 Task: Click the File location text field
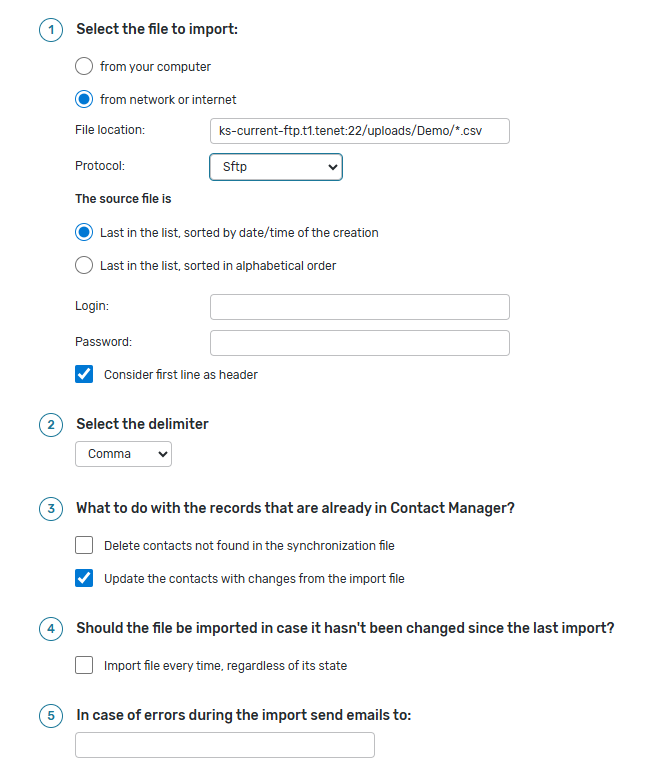tap(359, 131)
